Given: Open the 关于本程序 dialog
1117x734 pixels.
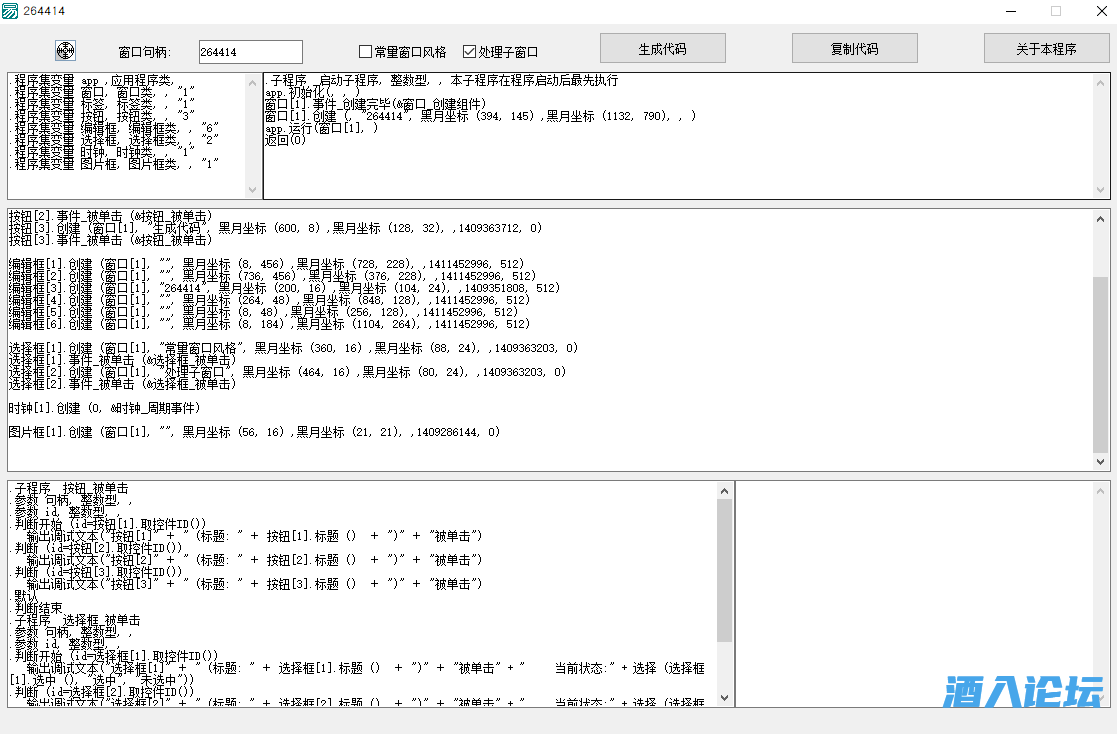Looking at the screenshot, I should [1046, 48].
